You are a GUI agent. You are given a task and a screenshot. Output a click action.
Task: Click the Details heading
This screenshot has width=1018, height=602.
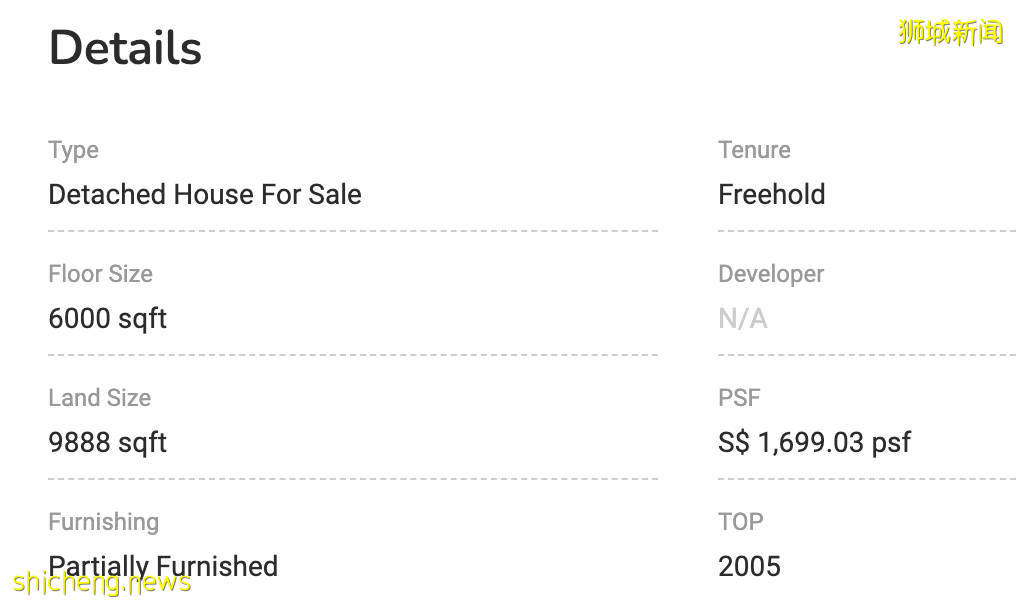[x=125, y=48]
